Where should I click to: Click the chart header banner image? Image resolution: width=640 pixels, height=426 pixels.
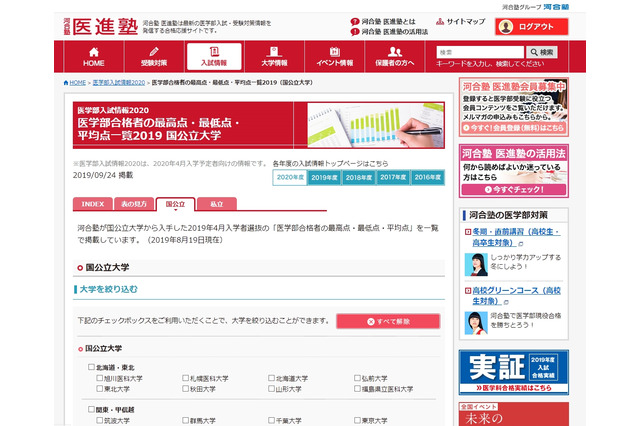point(376,125)
